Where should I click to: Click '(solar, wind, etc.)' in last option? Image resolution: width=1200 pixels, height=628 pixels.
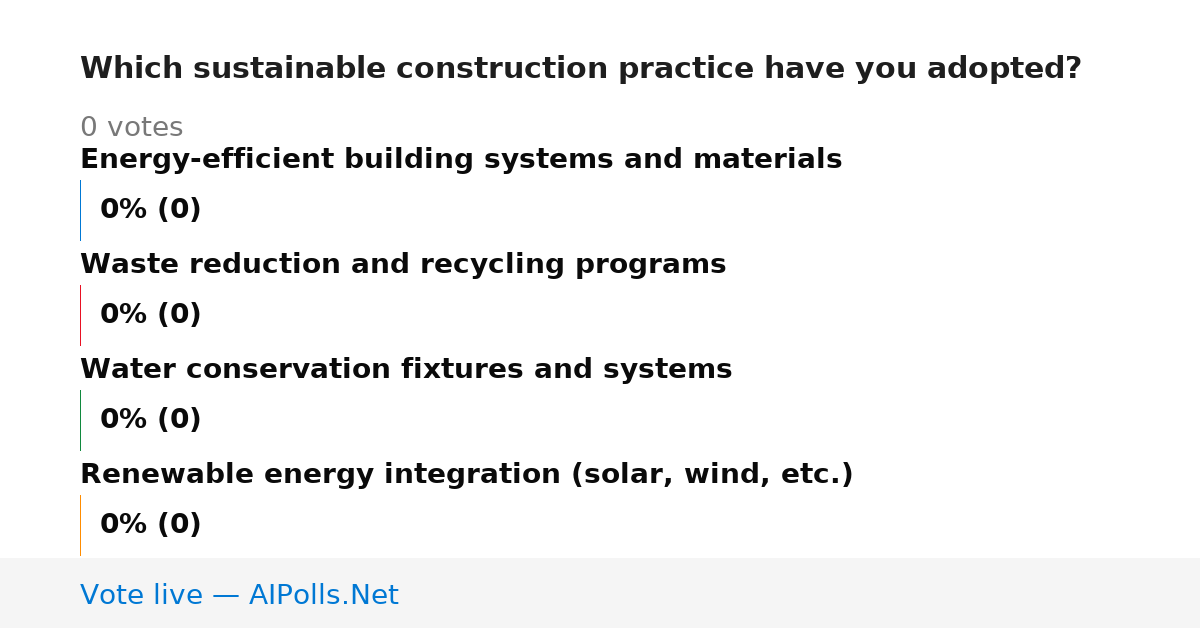tap(712, 475)
